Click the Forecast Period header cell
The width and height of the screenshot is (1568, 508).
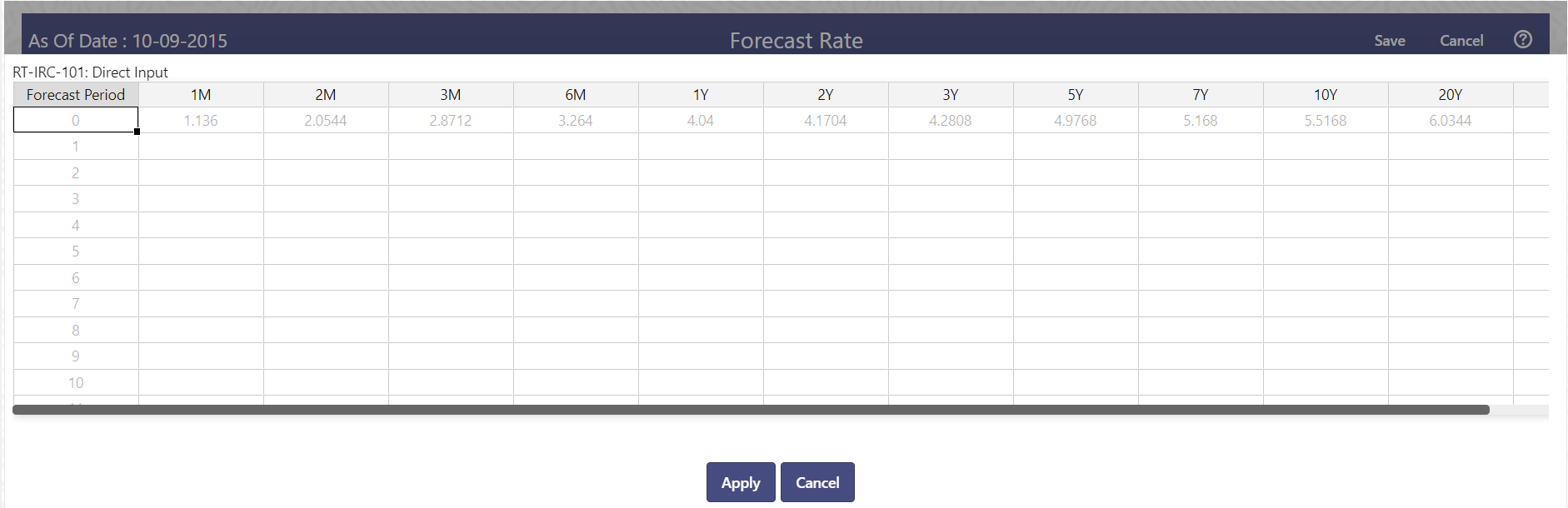[x=75, y=94]
